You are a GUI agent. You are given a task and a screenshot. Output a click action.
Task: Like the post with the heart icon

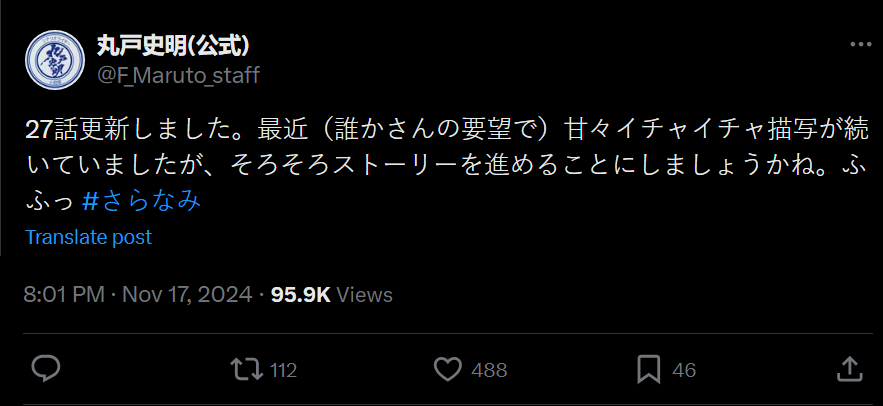coord(448,369)
